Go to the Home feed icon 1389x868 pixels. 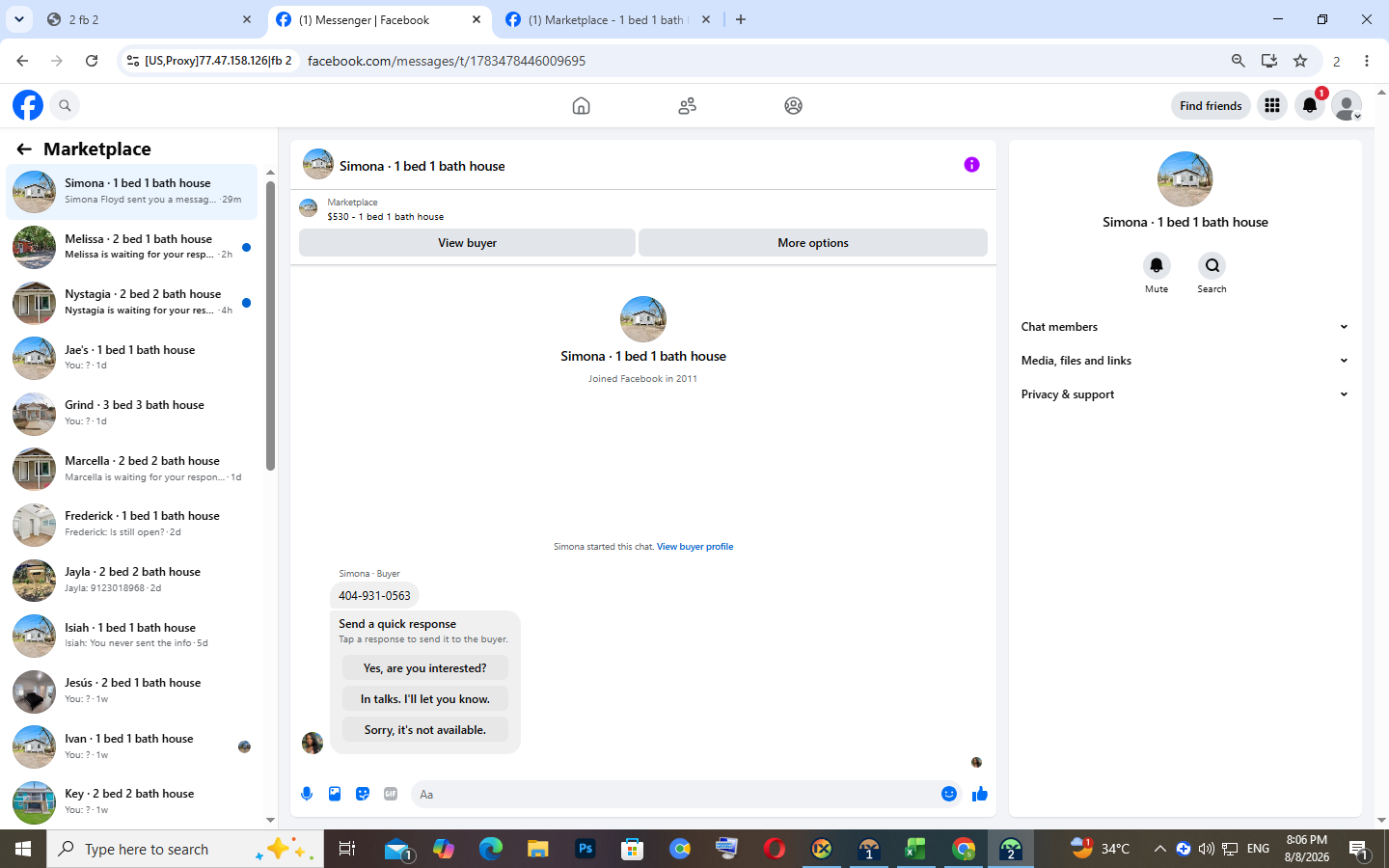click(x=581, y=106)
